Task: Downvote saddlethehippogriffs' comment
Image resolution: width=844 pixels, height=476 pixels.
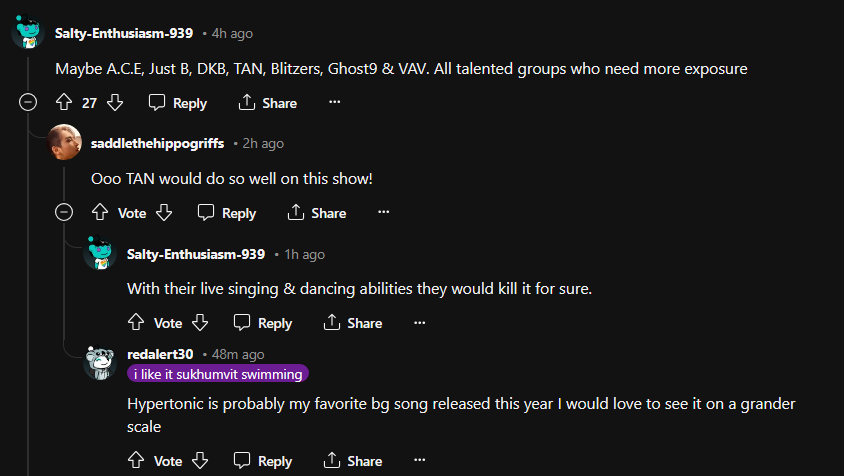Action: pyautogui.click(x=165, y=213)
